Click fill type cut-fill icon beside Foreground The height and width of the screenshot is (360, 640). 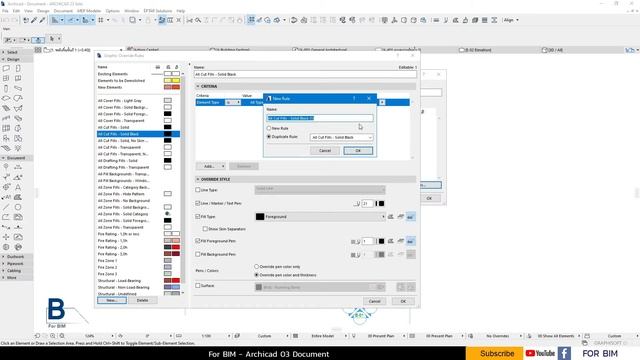[391, 217]
